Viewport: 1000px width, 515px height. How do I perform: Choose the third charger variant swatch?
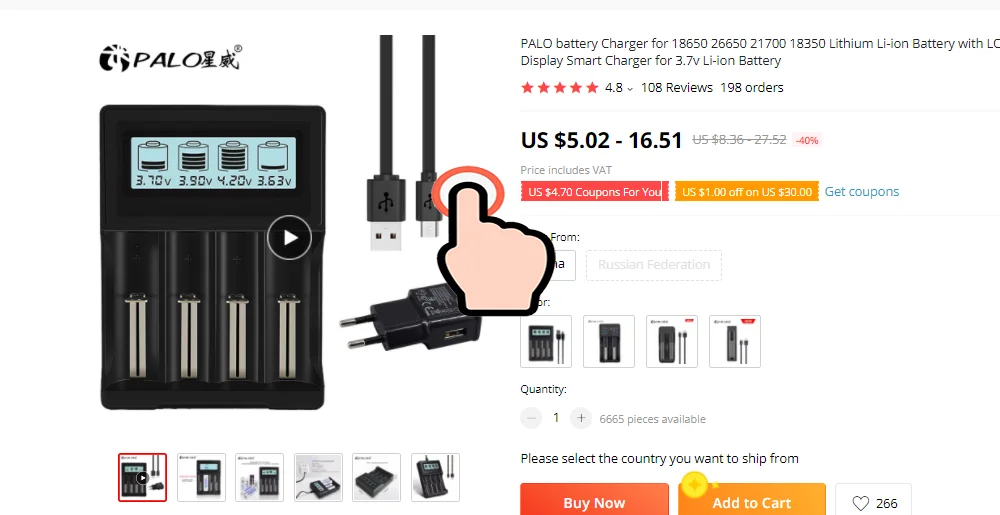pos(672,342)
